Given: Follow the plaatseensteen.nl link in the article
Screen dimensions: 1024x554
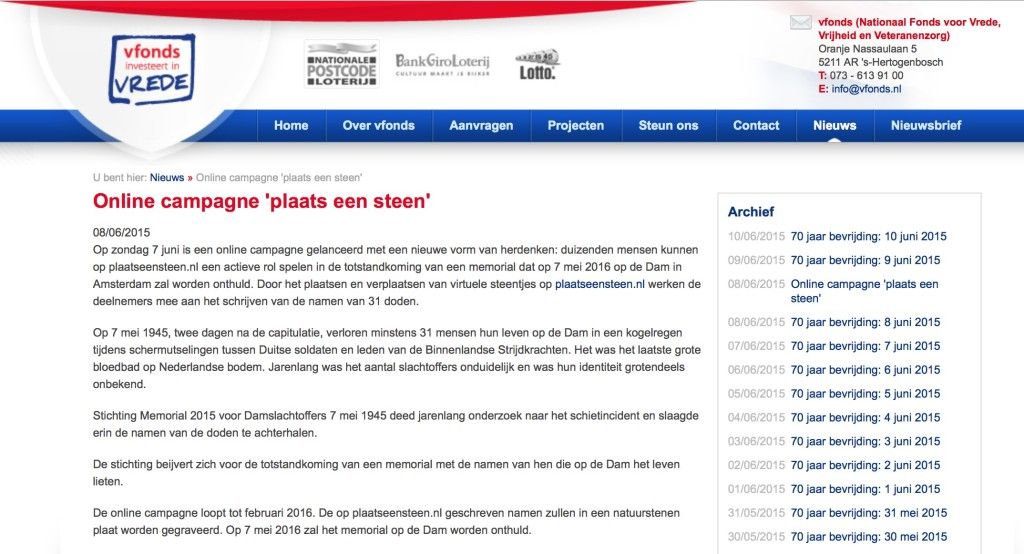Looking at the screenshot, I should [600, 284].
